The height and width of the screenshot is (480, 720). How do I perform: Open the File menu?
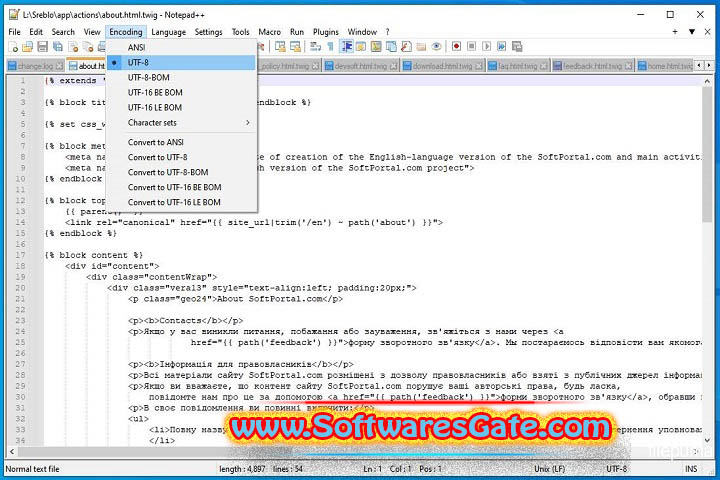point(15,32)
